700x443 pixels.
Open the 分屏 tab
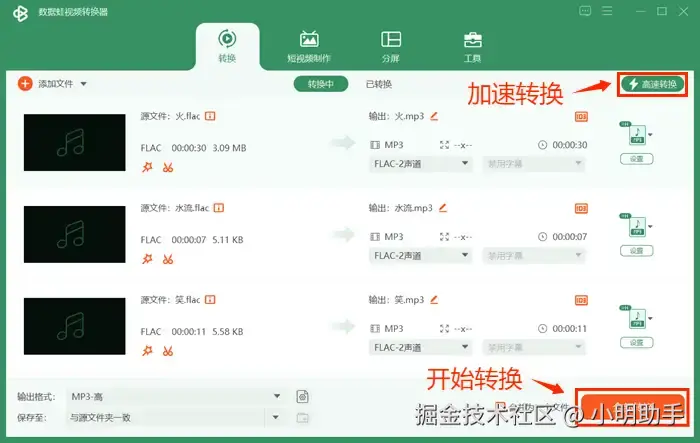(x=391, y=46)
